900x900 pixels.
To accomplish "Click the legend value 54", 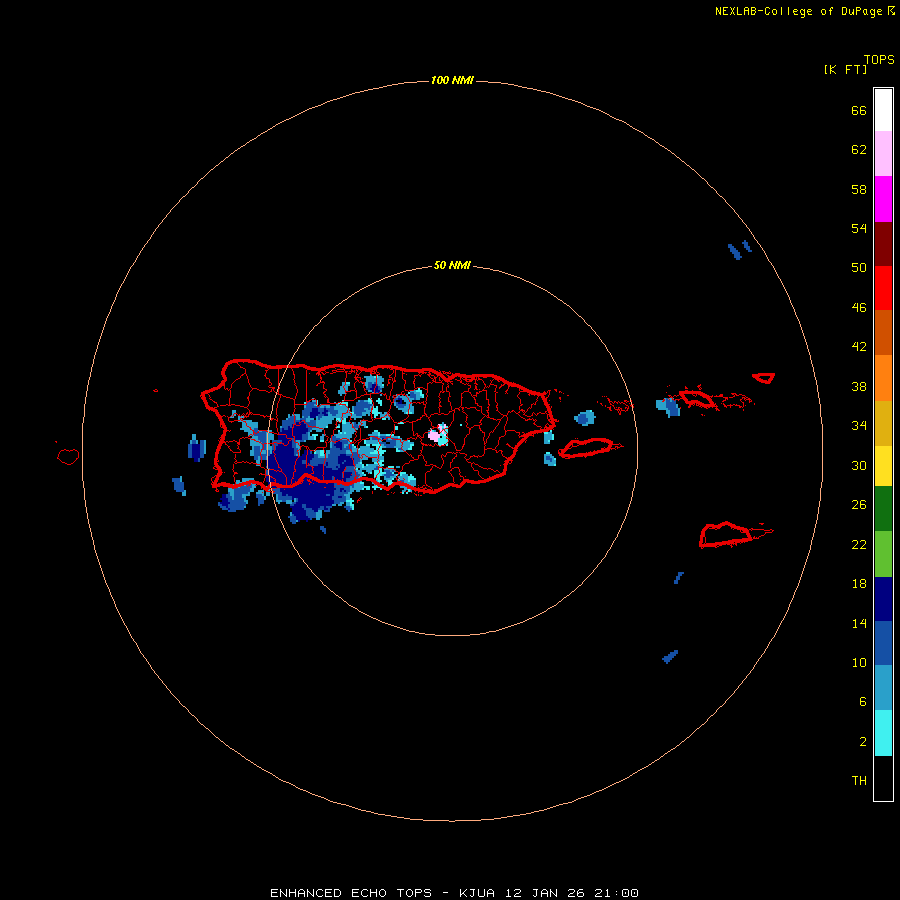I will pos(859,228).
